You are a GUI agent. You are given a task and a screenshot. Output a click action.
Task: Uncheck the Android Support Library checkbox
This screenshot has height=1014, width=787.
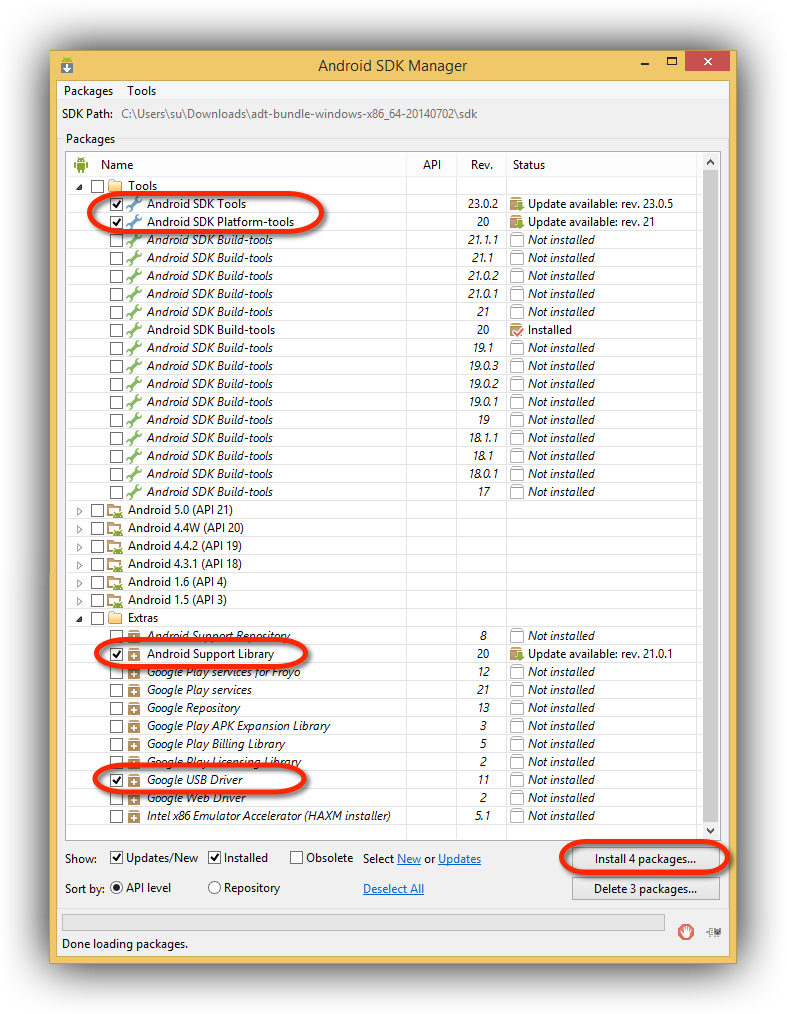point(116,654)
